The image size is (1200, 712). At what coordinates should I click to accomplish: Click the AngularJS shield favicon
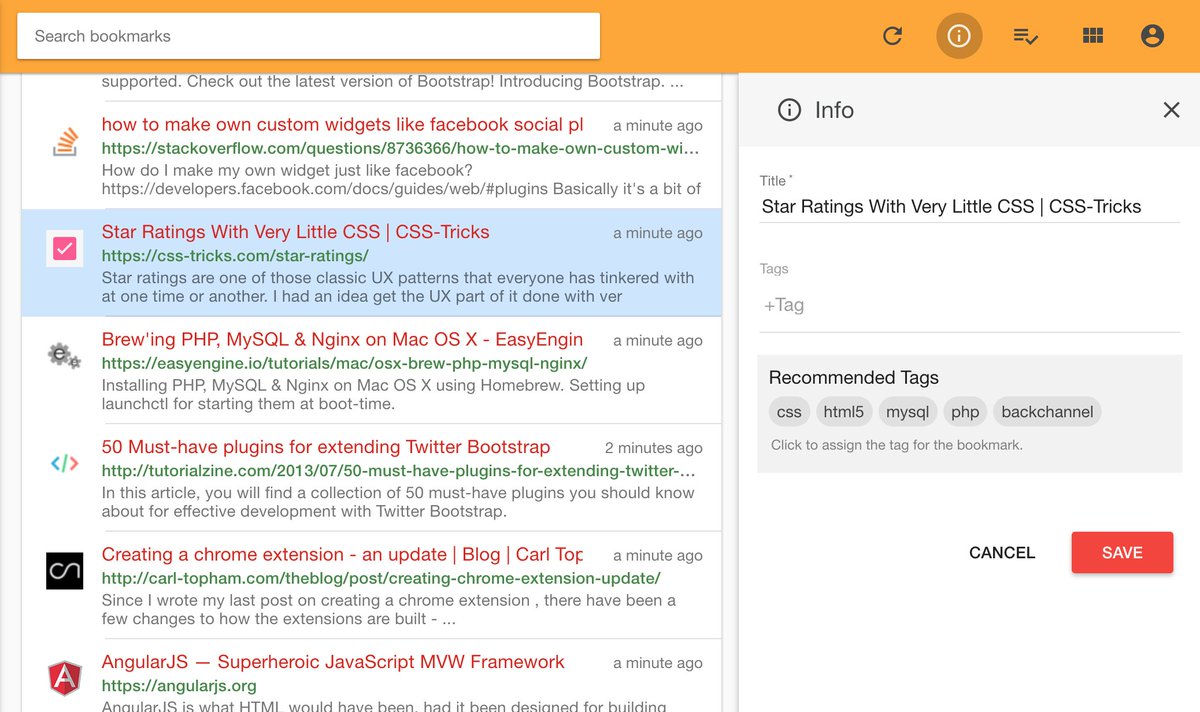point(64,678)
